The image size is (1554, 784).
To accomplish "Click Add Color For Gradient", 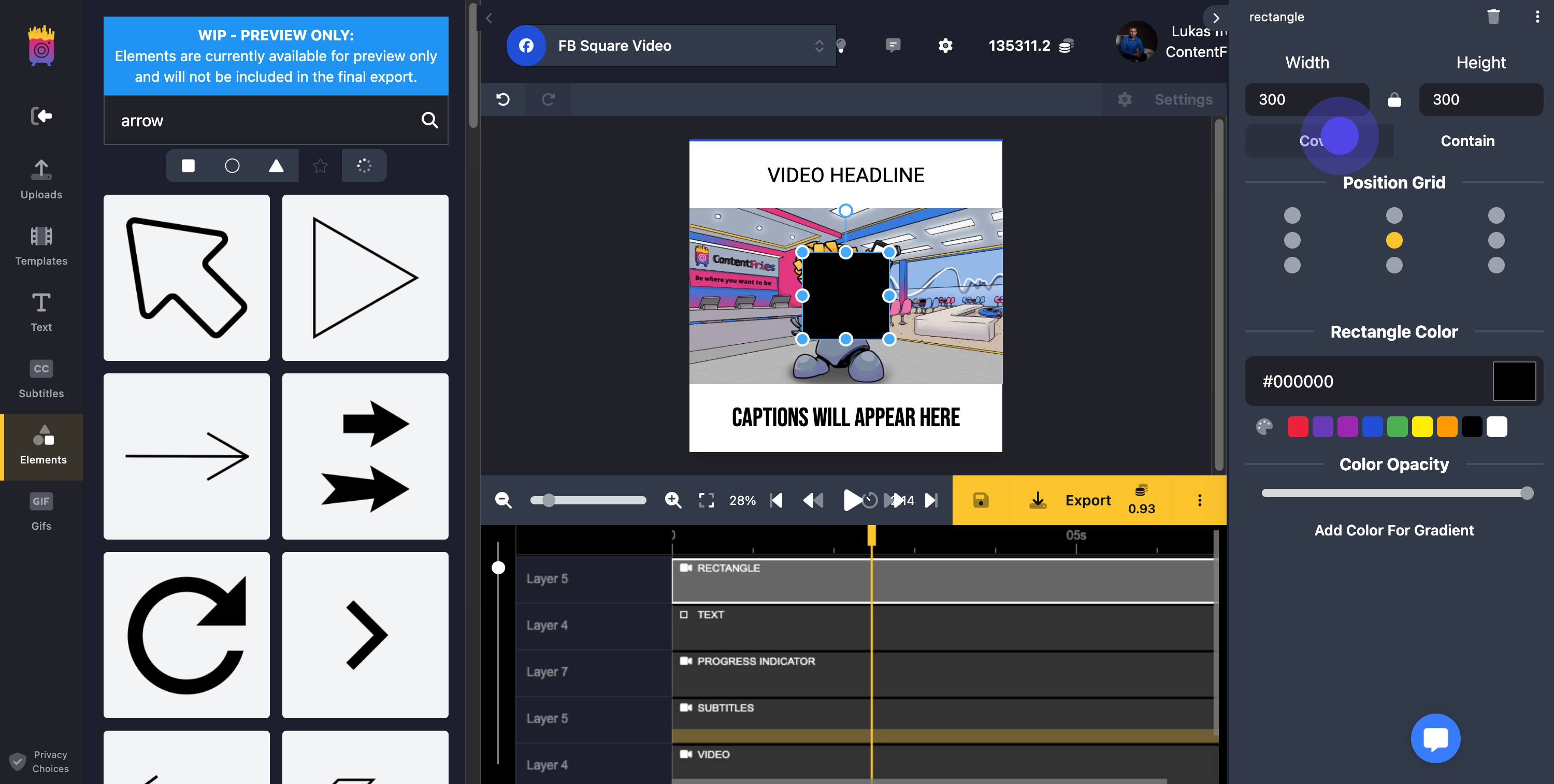I will click(1394, 530).
